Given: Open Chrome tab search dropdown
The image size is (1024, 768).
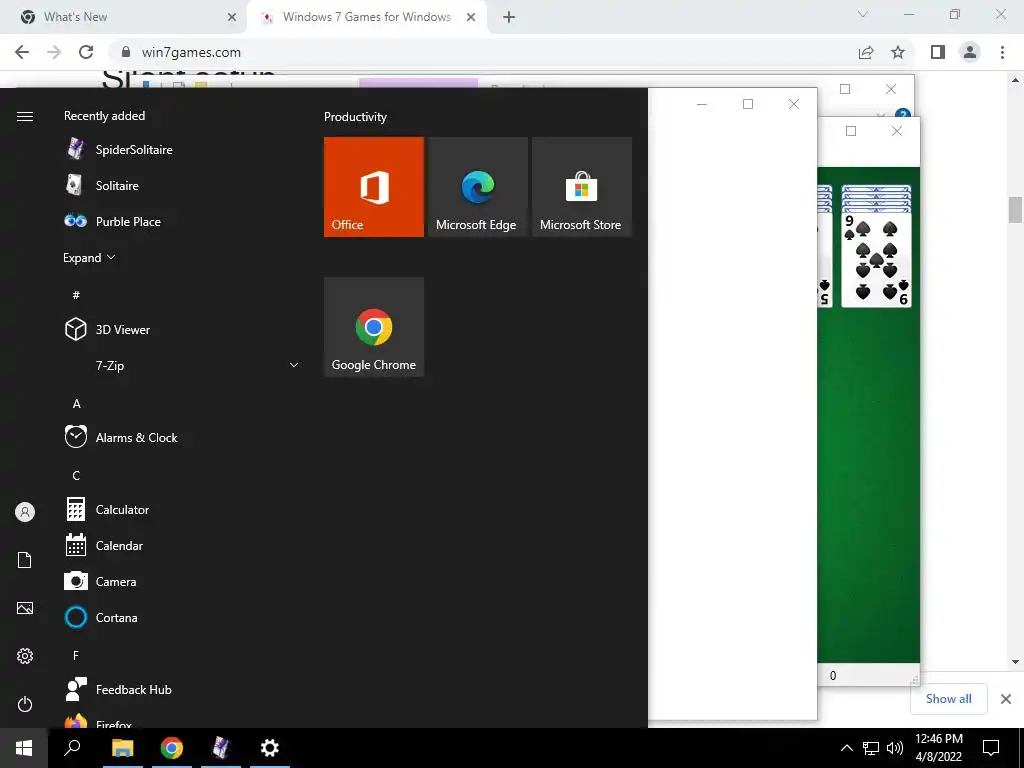Looking at the screenshot, I should pyautogui.click(x=863, y=14).
